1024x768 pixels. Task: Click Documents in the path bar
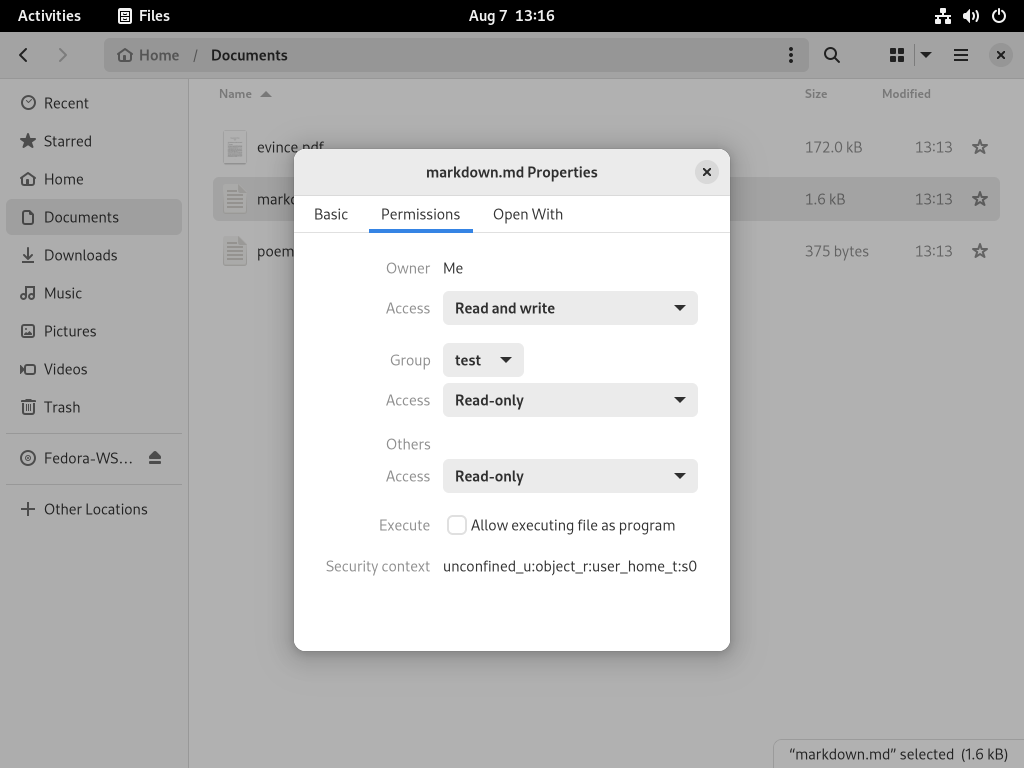249,56
